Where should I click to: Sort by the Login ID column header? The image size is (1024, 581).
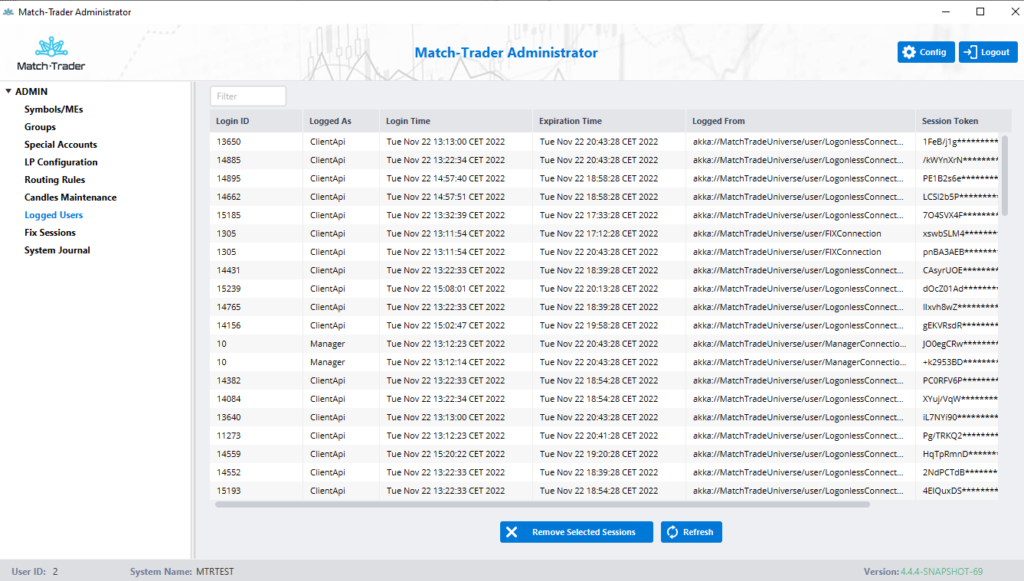pos(257,121)
